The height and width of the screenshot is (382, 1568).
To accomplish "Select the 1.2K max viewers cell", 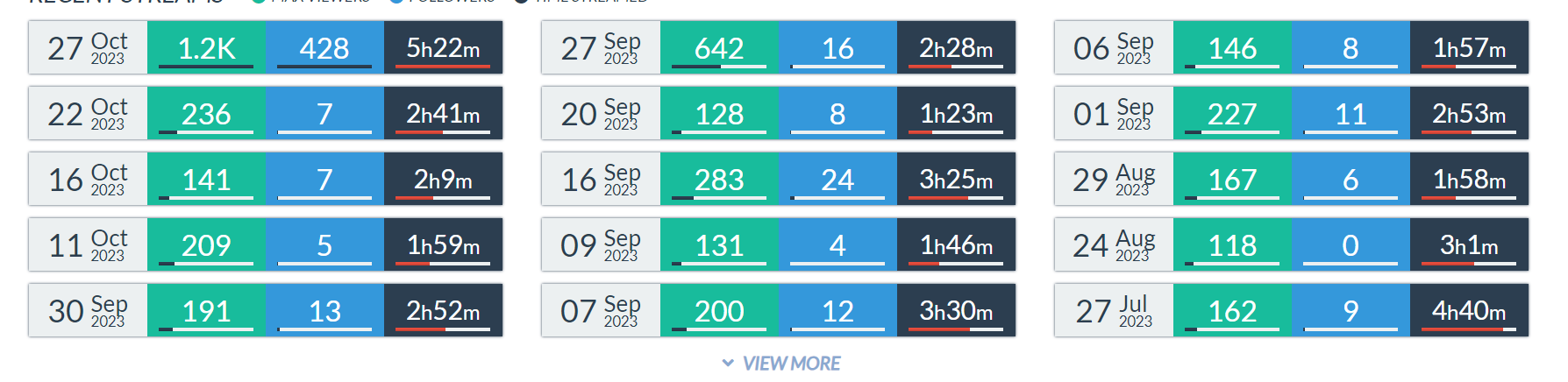I will (206, 48).
